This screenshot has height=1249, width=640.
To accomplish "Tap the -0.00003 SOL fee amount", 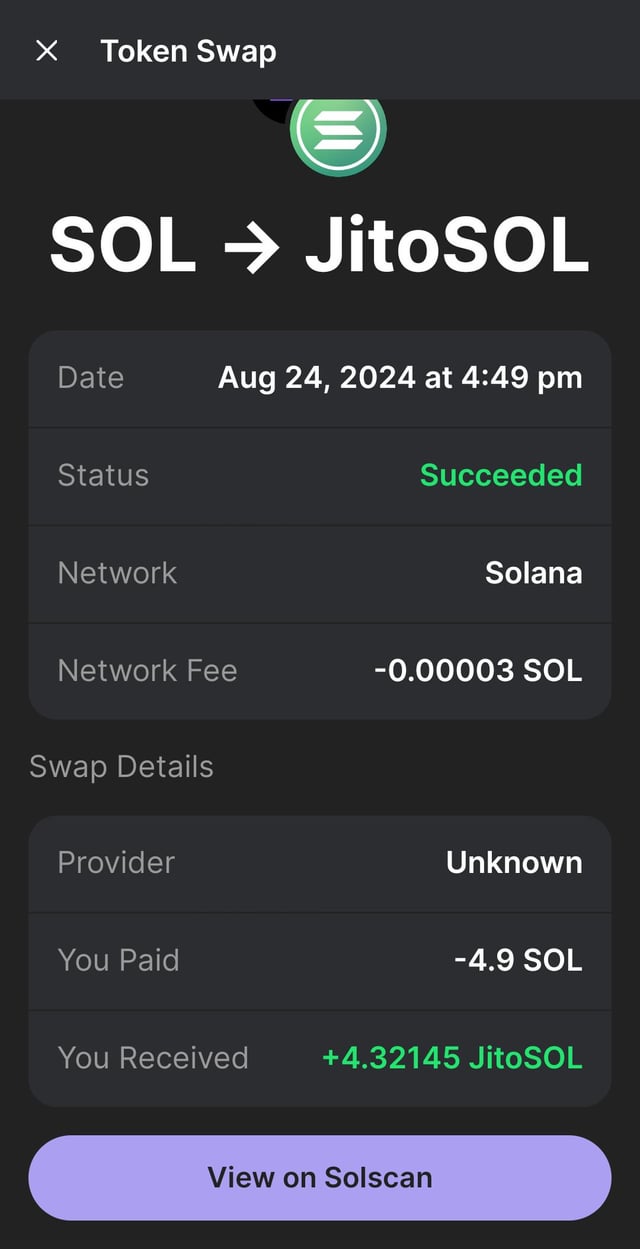I will (478, 670).
